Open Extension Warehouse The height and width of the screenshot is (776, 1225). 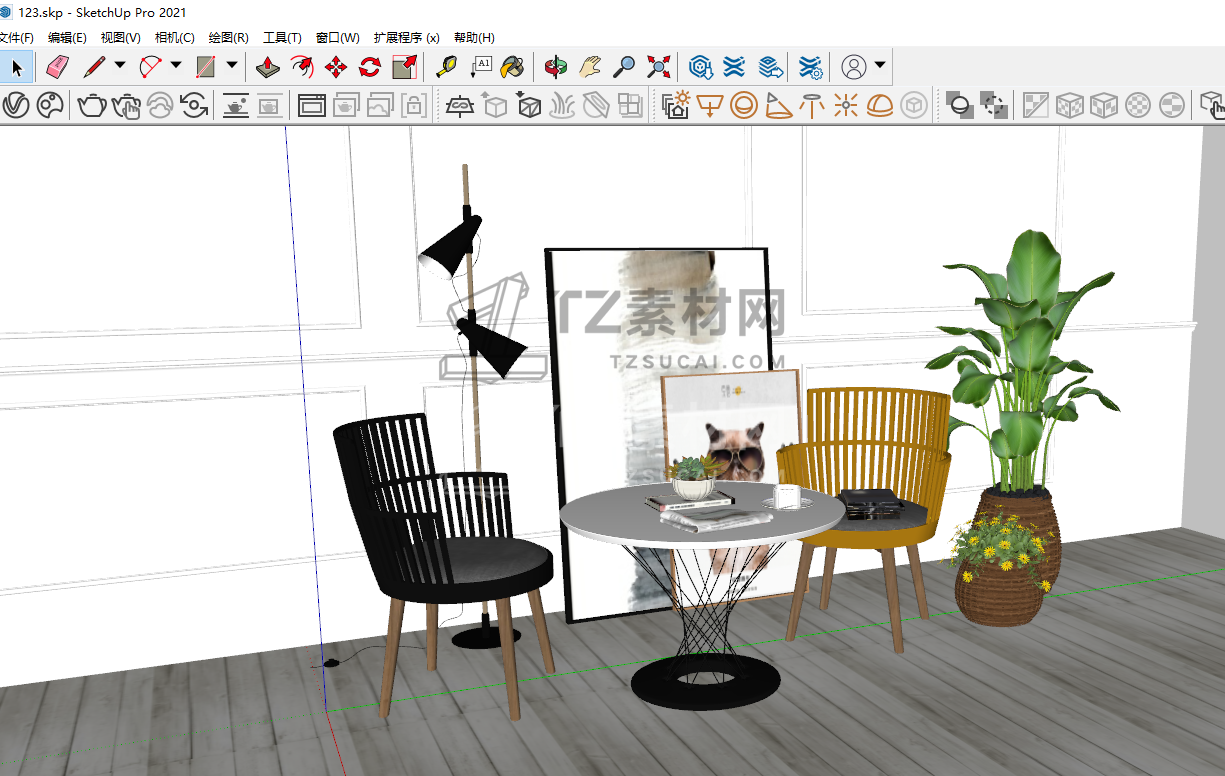[735, 67]
